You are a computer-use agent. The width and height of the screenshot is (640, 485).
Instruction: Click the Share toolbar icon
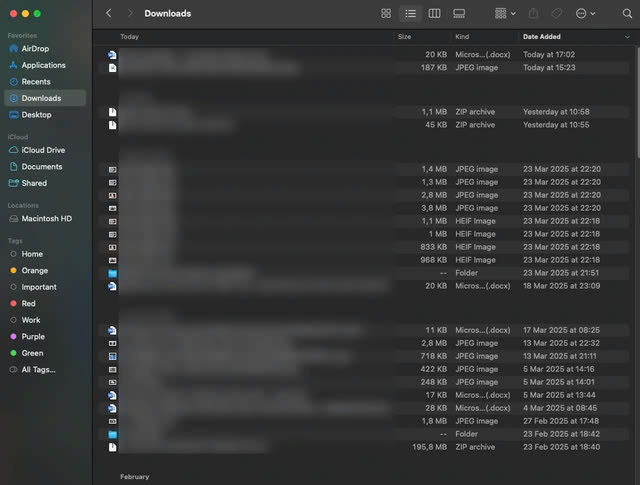tap(532, 14)
